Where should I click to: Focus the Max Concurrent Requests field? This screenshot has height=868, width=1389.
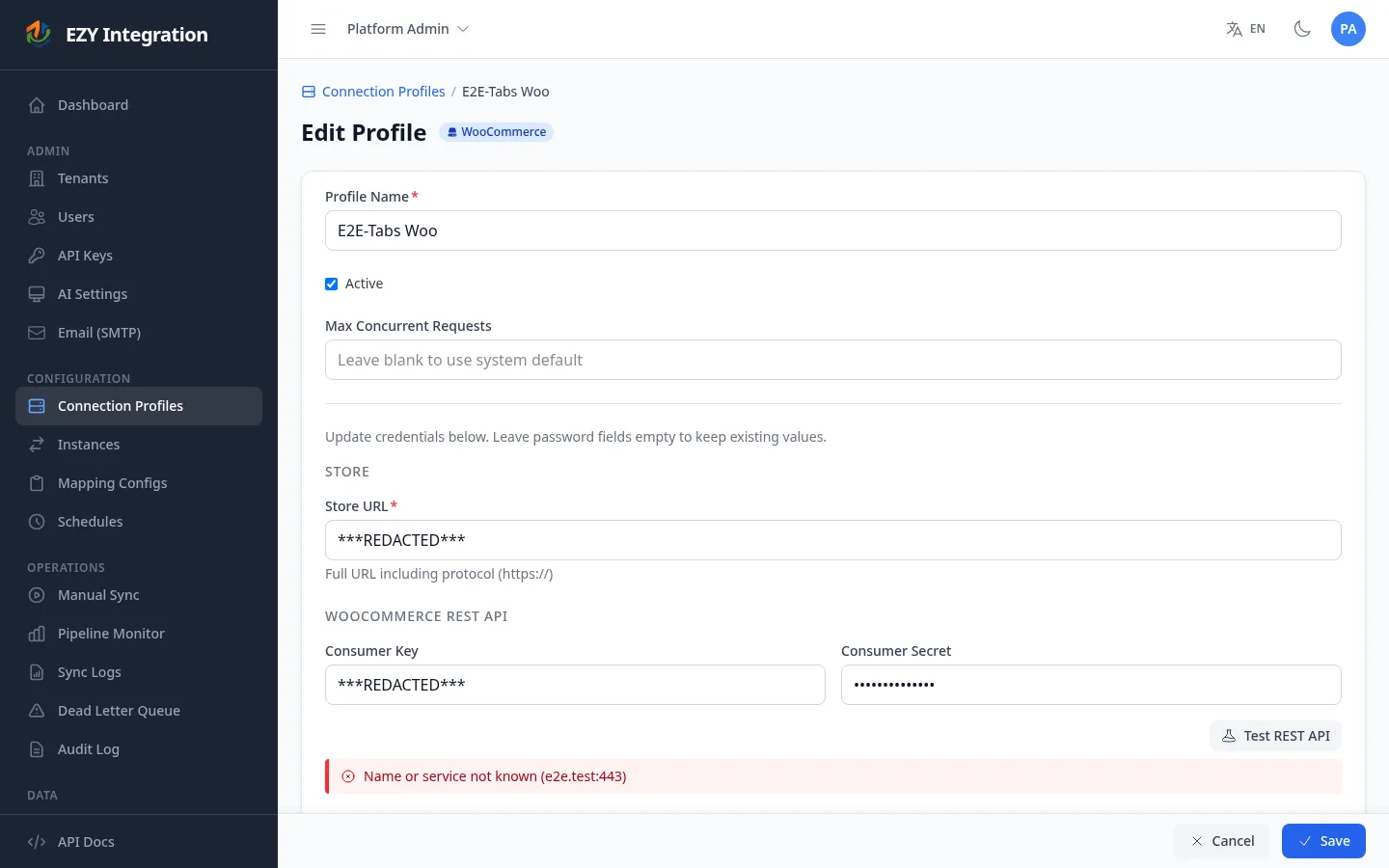[833, 360]
